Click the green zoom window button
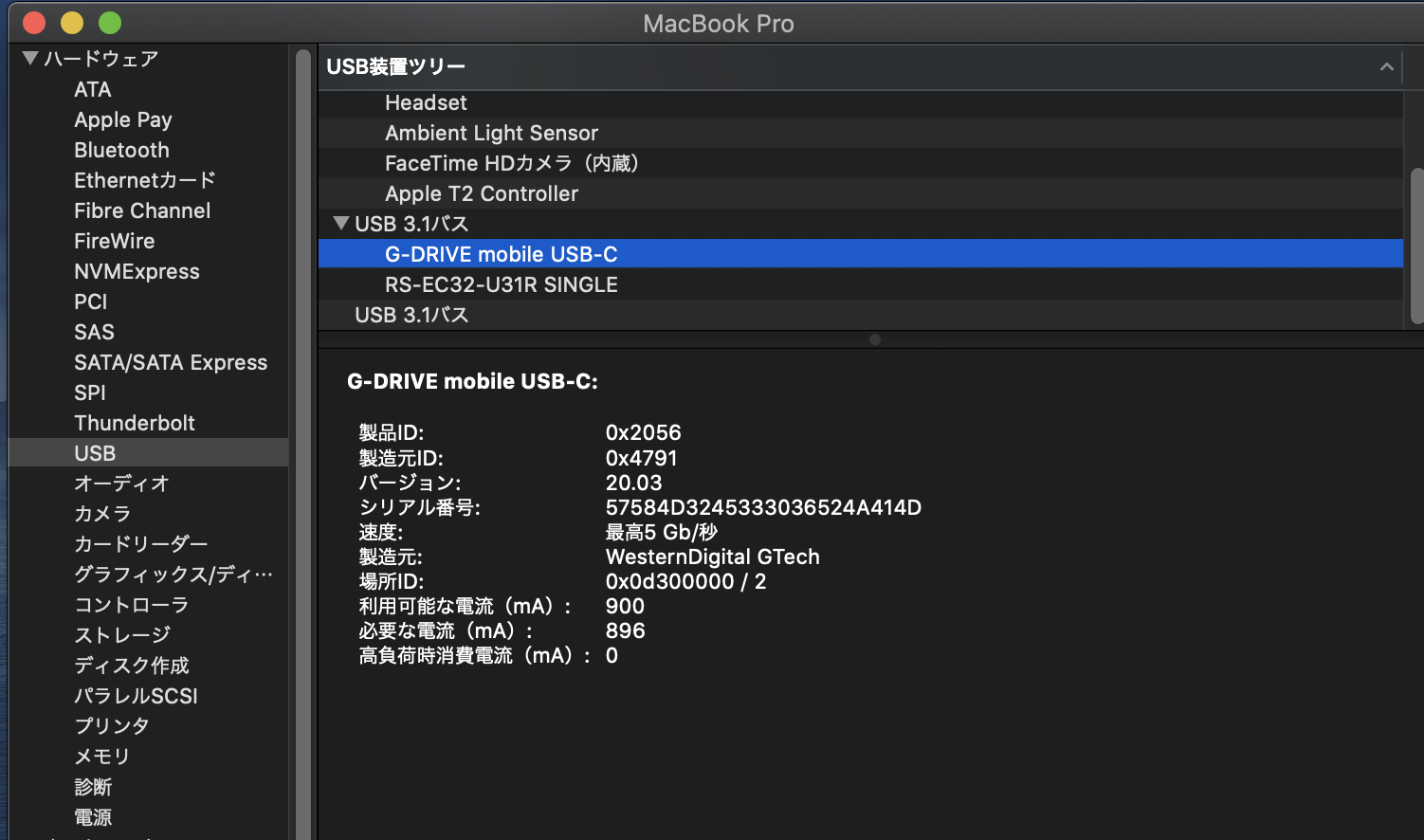Viewport: 1424px width, 840px height. [x=110, y=23]
